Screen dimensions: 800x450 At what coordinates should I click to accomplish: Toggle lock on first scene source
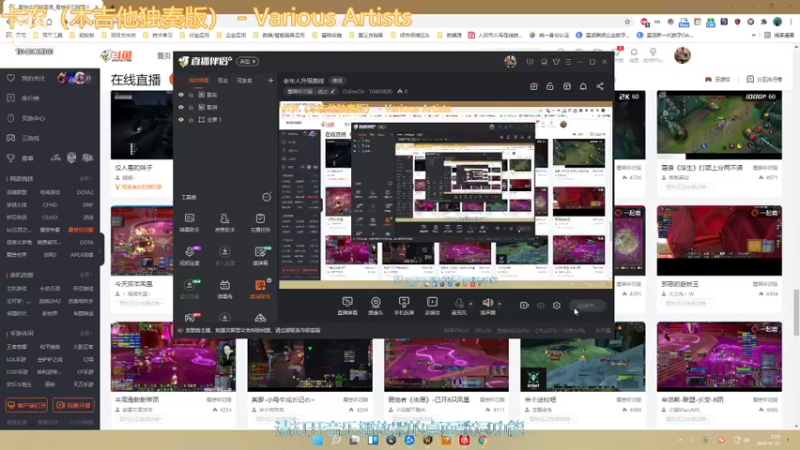coord(191,94)
